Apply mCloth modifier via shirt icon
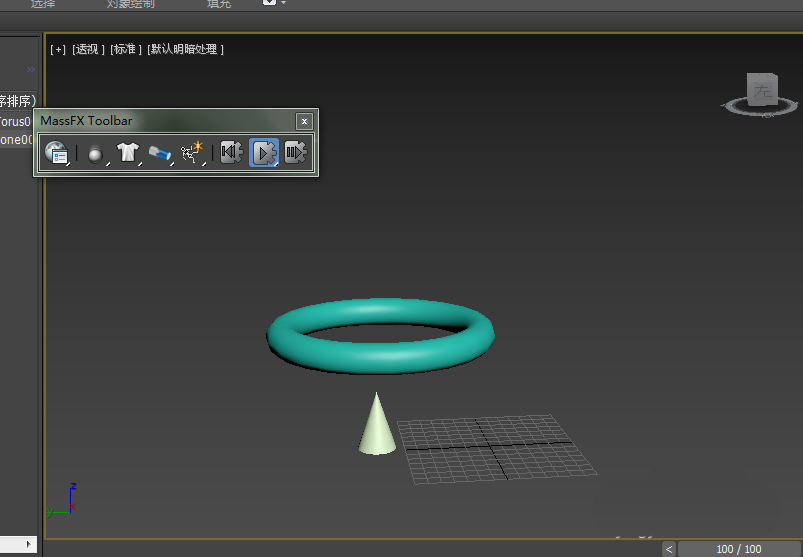Viewport: 803px width, 557px height. click(128, 153)
